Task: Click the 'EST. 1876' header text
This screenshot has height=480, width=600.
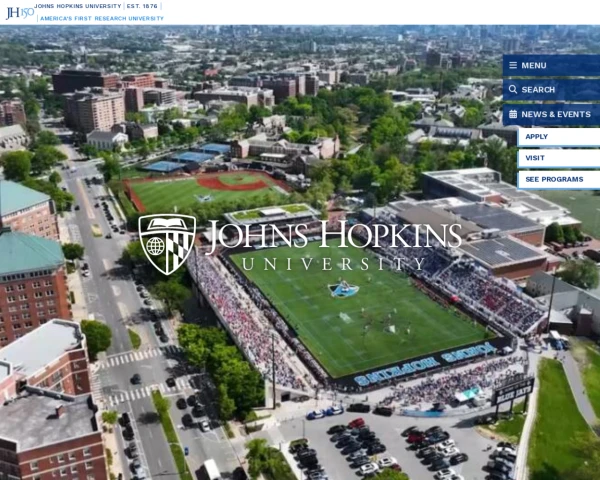Action: point(142,6)
